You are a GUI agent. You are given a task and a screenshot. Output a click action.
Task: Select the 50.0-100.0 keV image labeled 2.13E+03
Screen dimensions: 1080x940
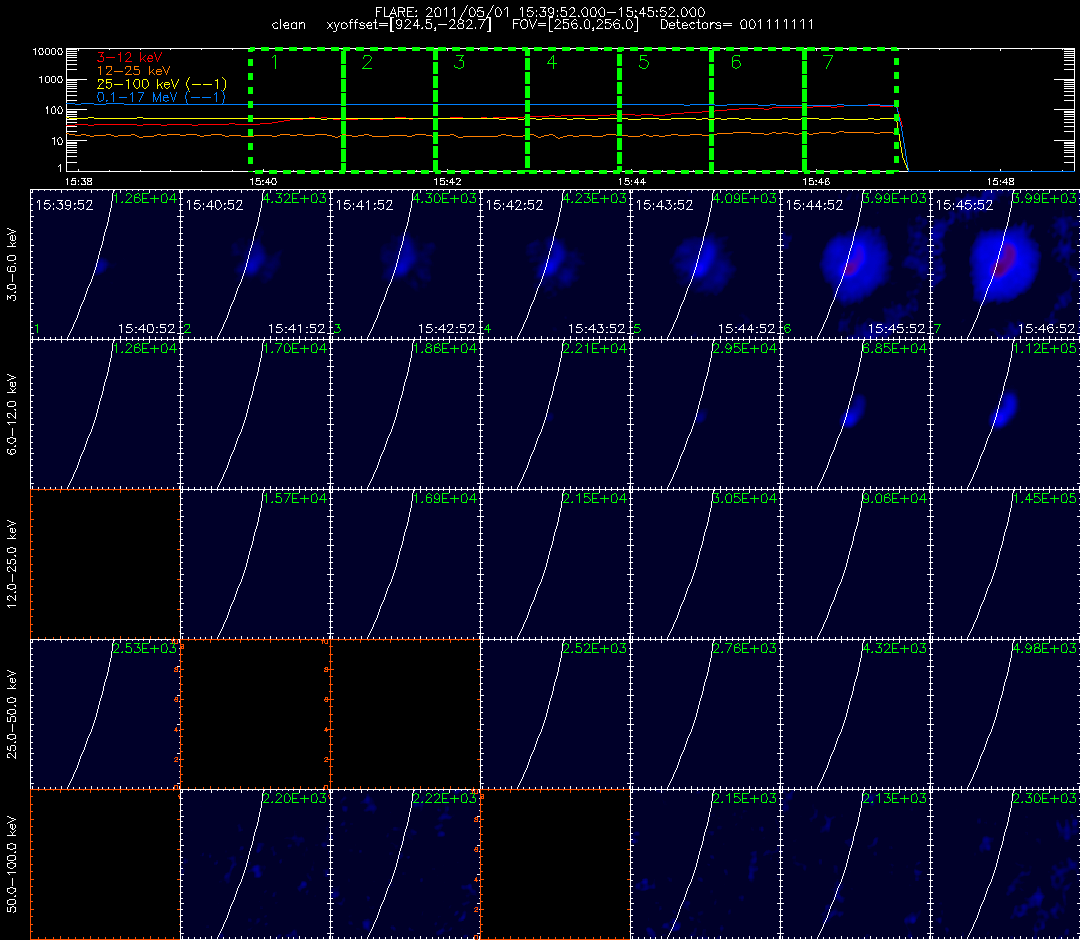pos(855,864)
